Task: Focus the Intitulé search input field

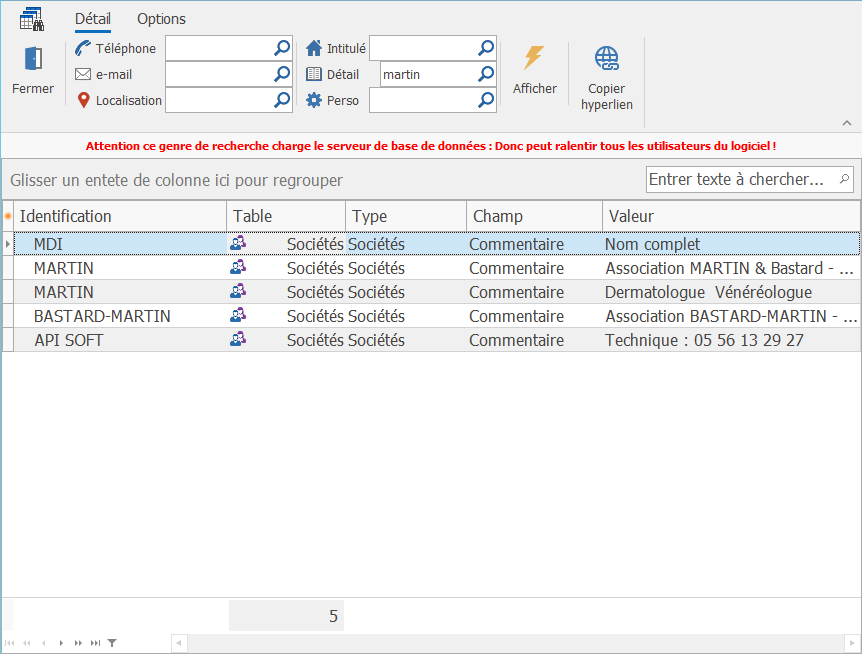Action: (422, 48)
